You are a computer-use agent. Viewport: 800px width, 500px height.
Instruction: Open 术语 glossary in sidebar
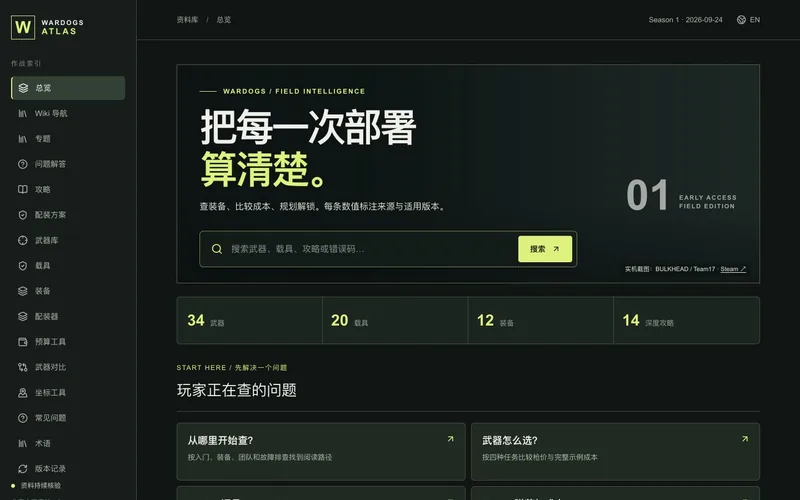pyautogui.click(x=68, y=443)
